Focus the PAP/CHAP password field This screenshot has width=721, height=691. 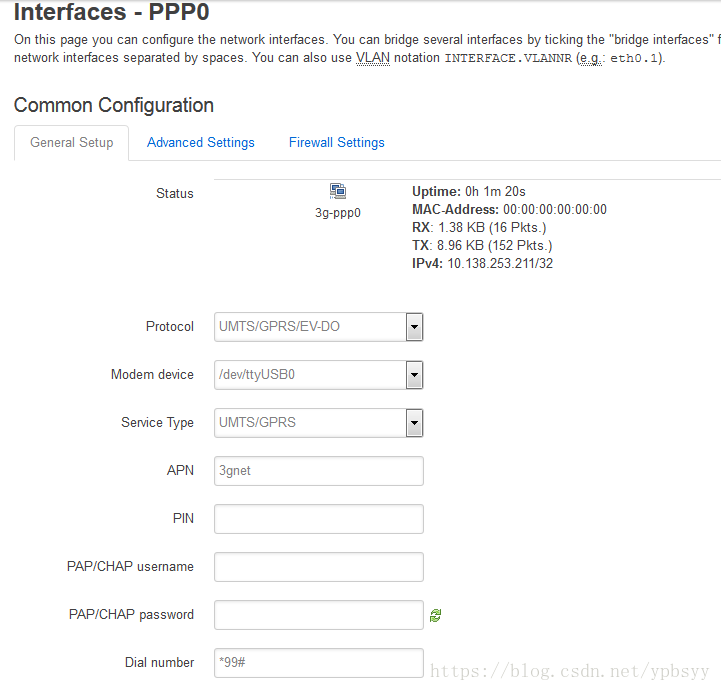pos(318,615)
